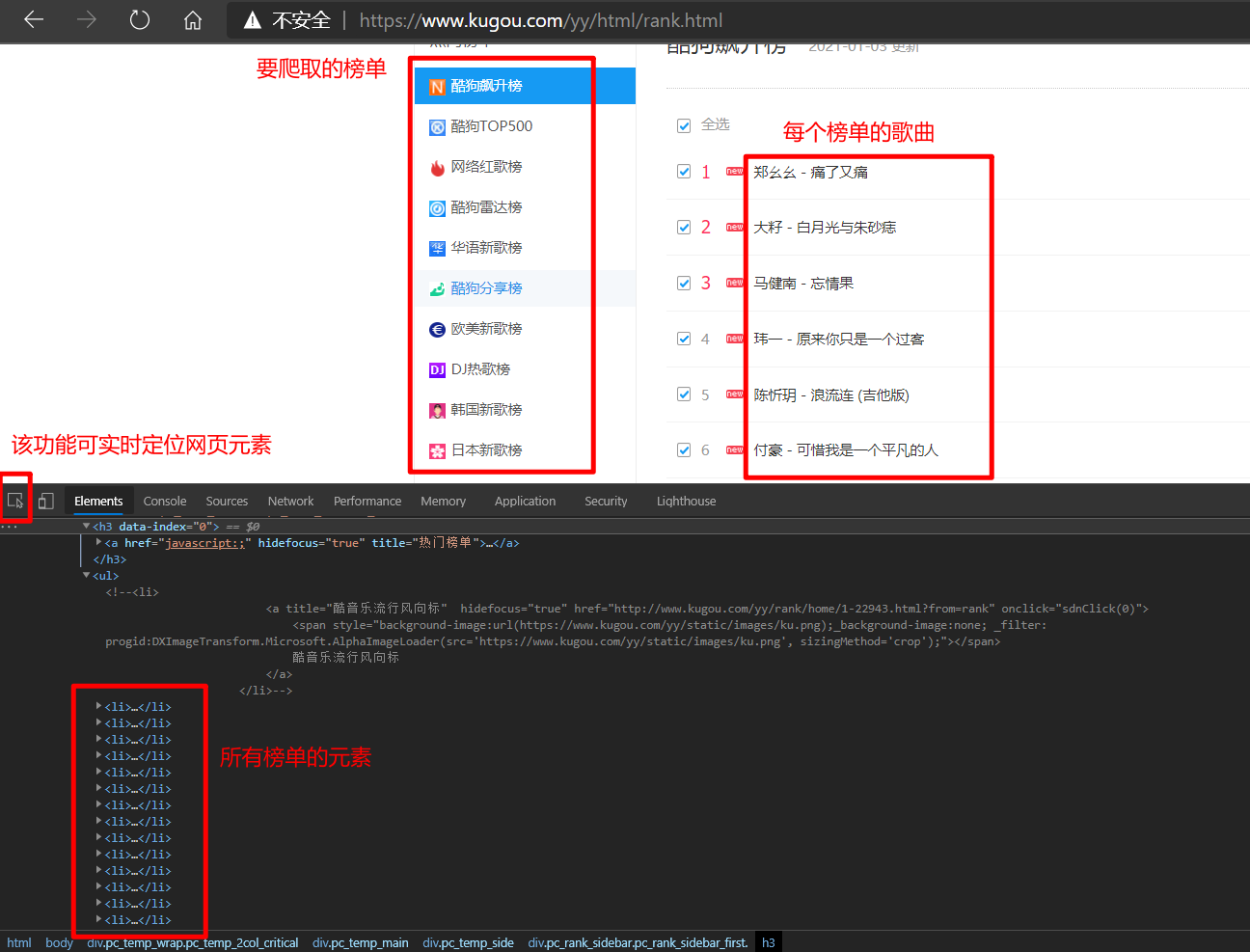Click the 酷狗飙升榜 chart icon

point(437,87)
